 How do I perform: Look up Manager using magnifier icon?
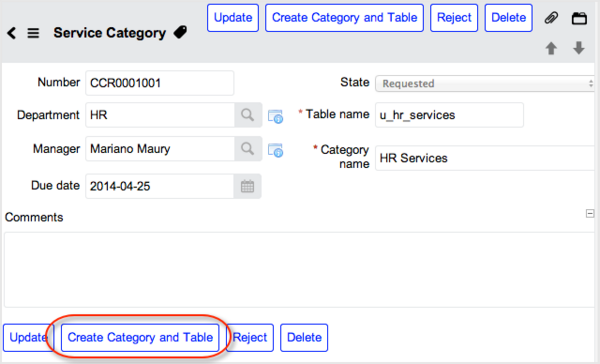click(x=248, y=149)
